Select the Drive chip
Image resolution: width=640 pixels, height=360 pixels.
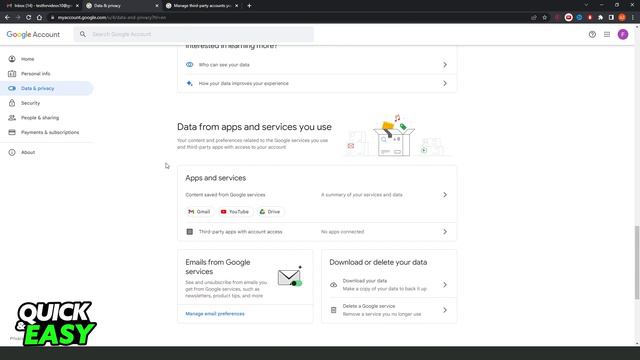click(270, 211)
